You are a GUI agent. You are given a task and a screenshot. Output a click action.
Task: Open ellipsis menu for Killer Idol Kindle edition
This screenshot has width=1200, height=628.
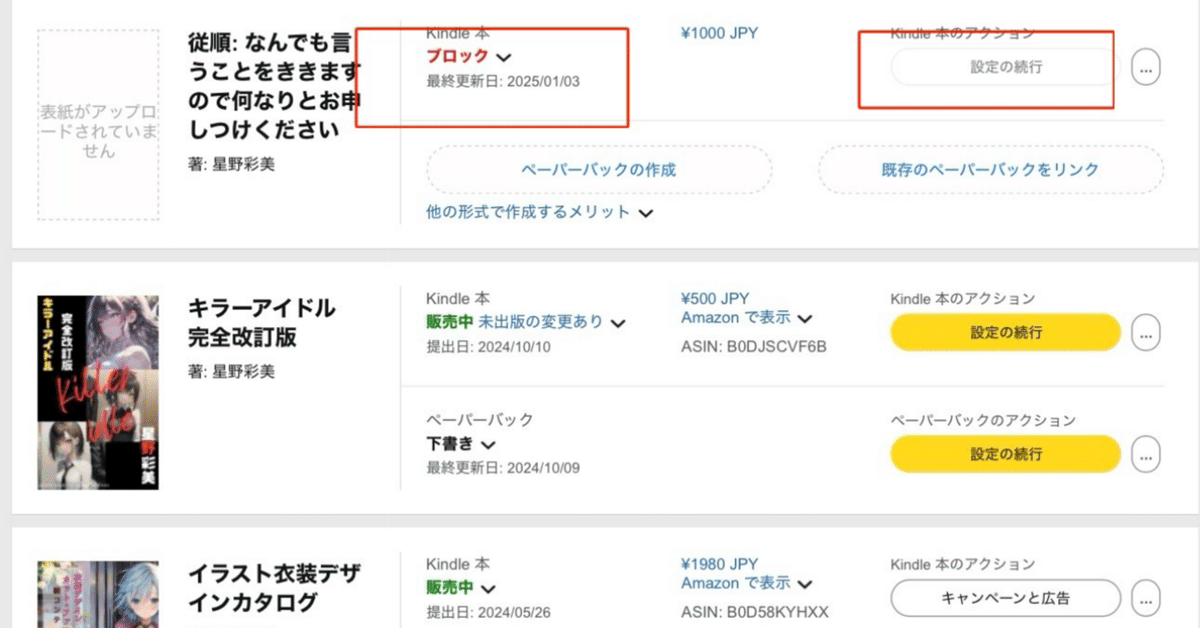click(x=1146, y=332)
